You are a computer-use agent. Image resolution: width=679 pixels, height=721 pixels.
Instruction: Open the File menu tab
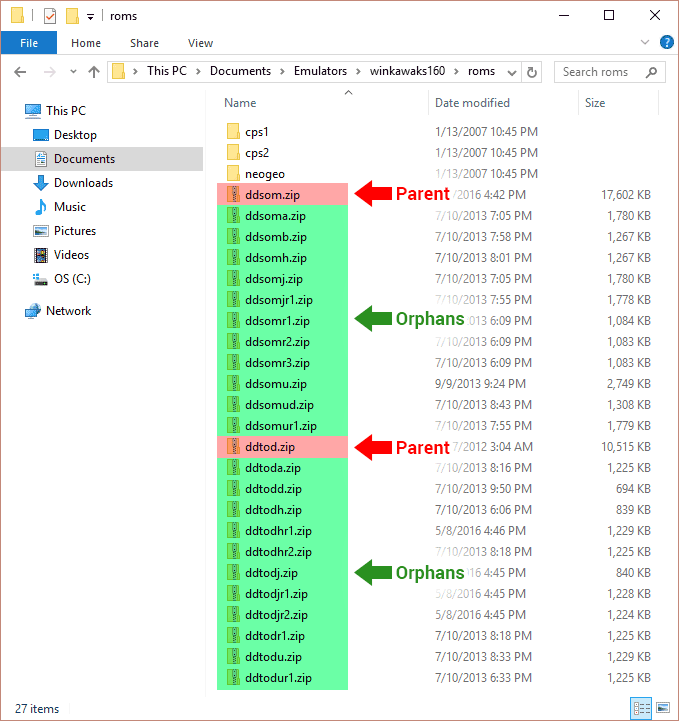[28, 43]
